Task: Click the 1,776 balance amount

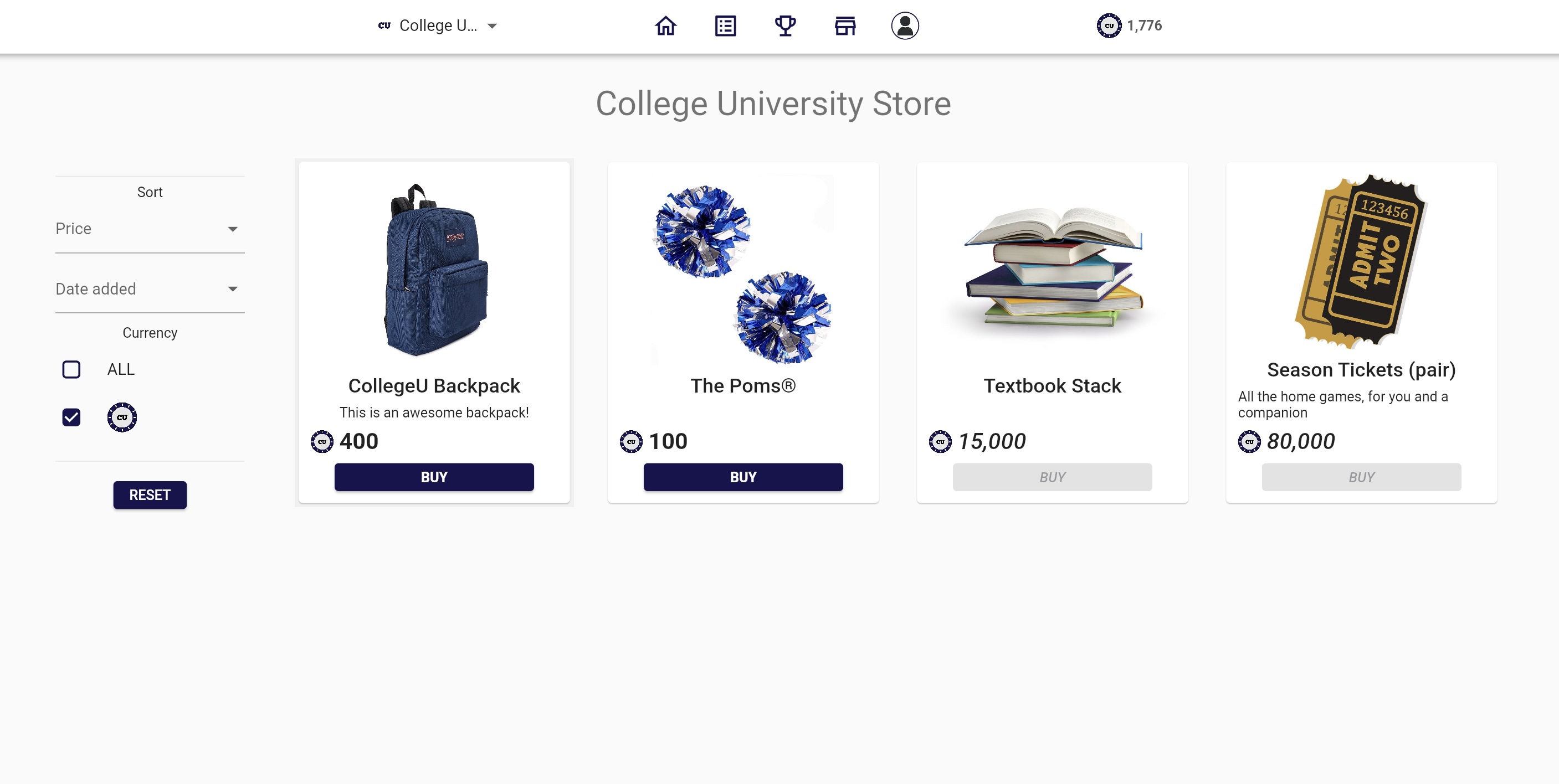Action: (x=1145, y=26)
